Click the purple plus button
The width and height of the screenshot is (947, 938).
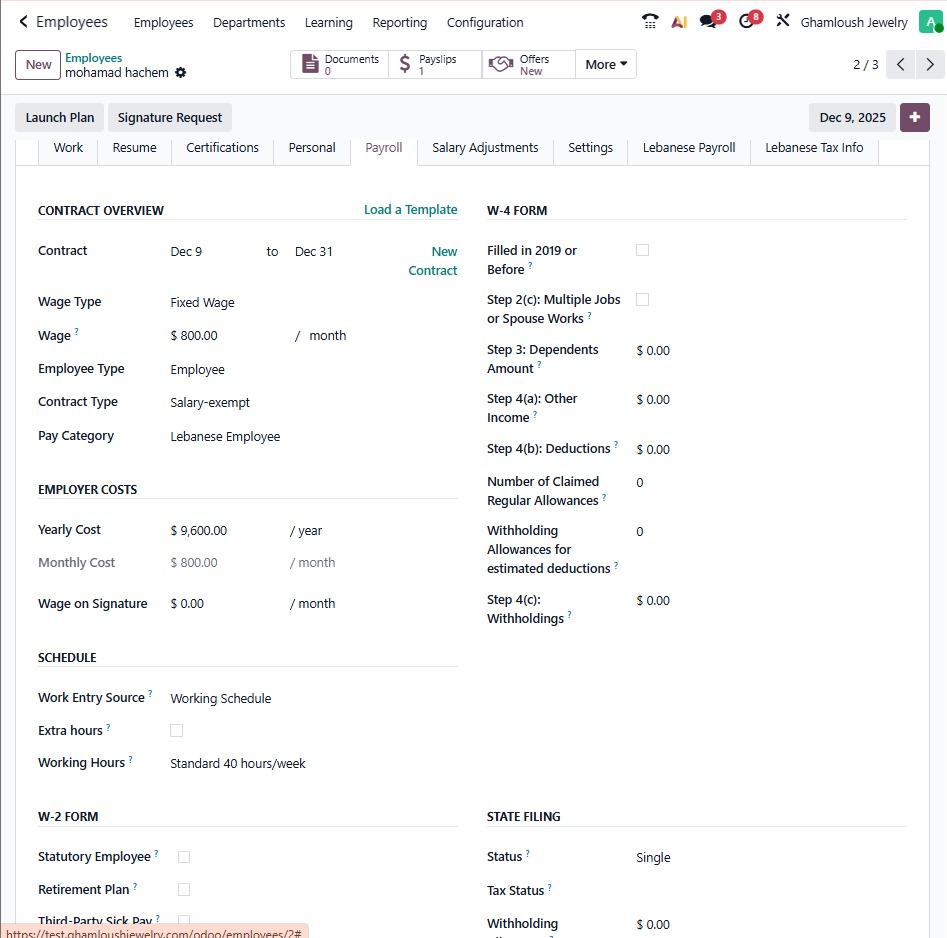[x=914, y=117]
